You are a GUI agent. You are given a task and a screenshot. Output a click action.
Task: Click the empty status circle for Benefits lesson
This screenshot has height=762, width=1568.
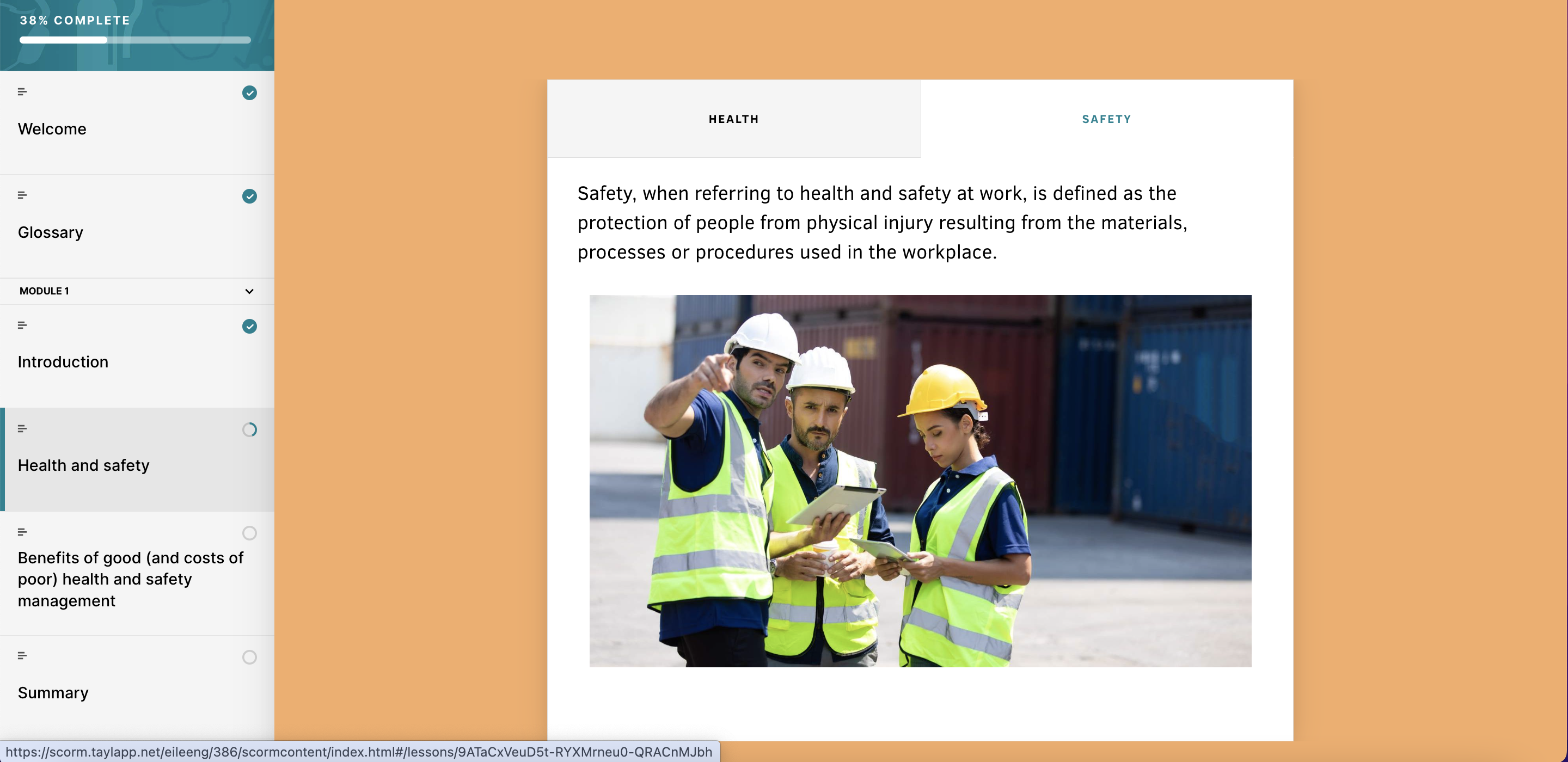click(249, 533)
